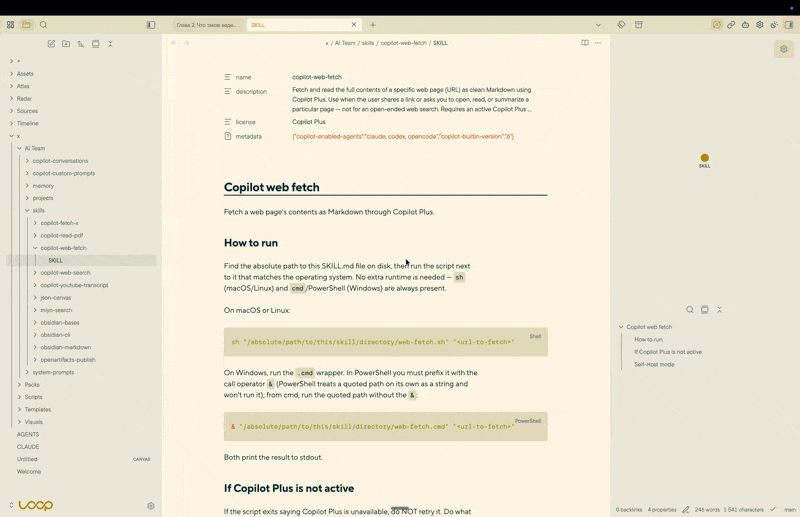
Task: Go to 'copilot-web-fetch' in breadcrumb
Action: click(404, 43)
